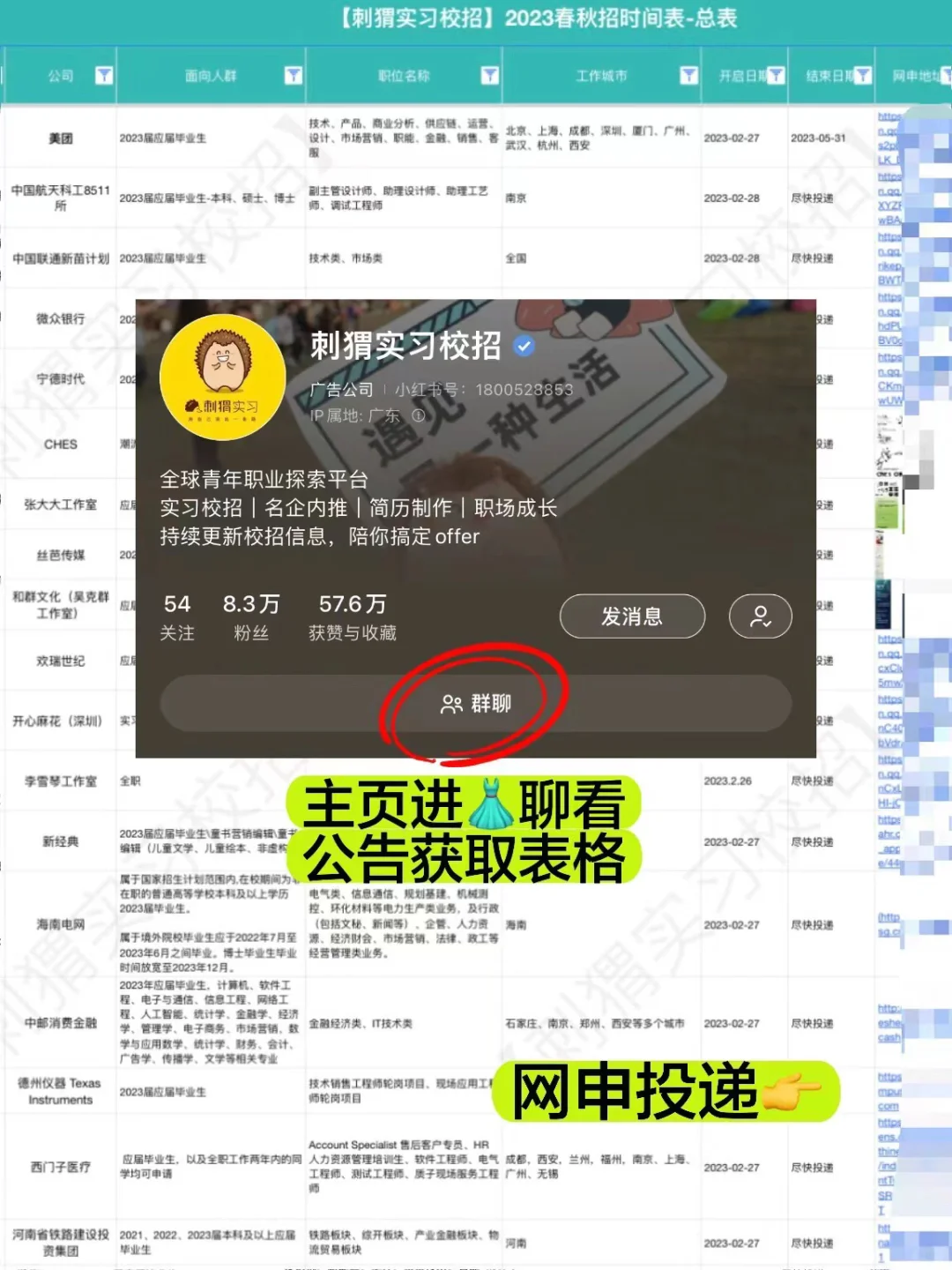952x1270 pixels.
Task: Open the filter icon on 开启日期 column
Action: pyautogui.click(x=777, y=76)
